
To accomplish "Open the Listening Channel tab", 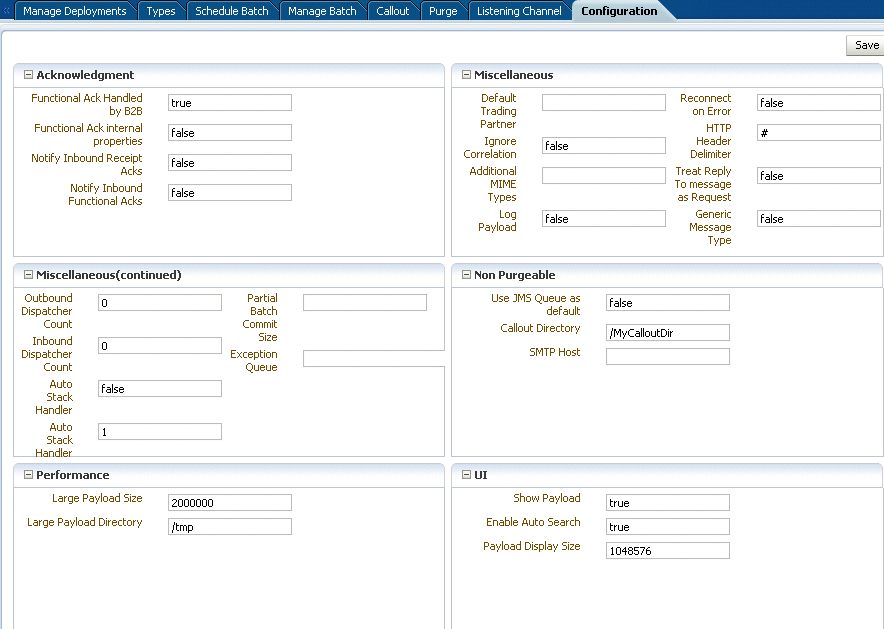I will coord(519,11).
